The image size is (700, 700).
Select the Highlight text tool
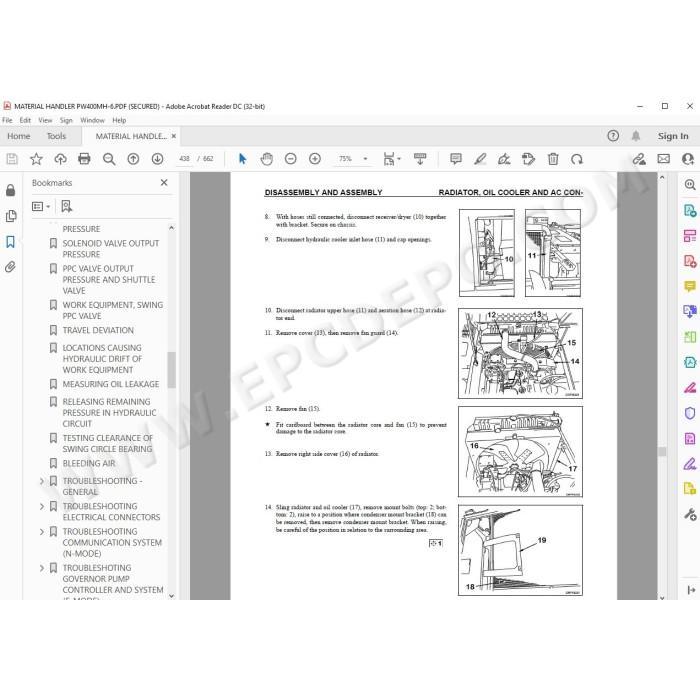[480, 159]
